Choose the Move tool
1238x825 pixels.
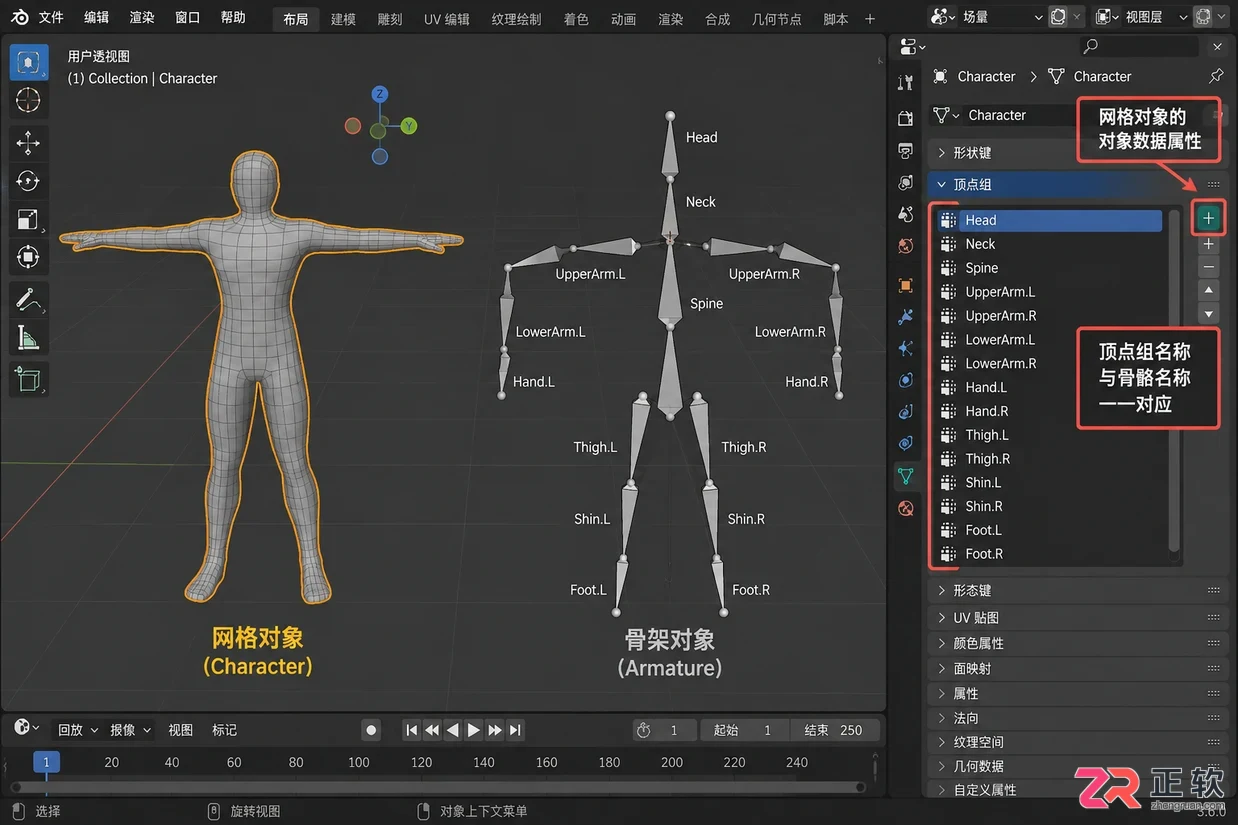[x=28, y=143]
